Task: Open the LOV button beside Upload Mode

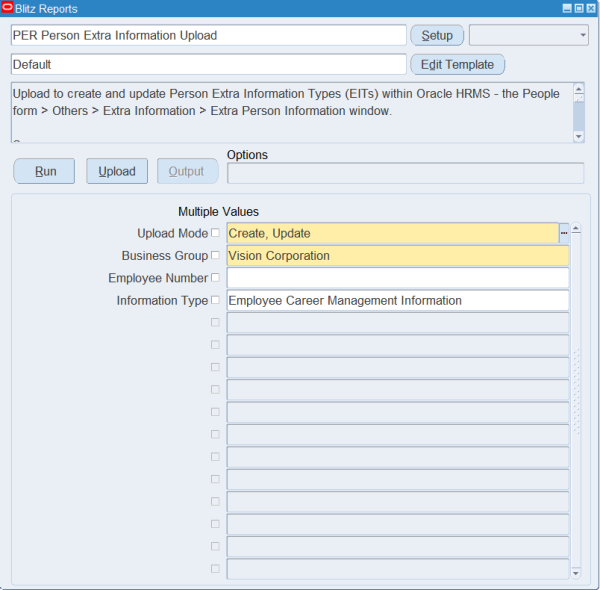Action: pyautogui.click(x=564, y=233)
